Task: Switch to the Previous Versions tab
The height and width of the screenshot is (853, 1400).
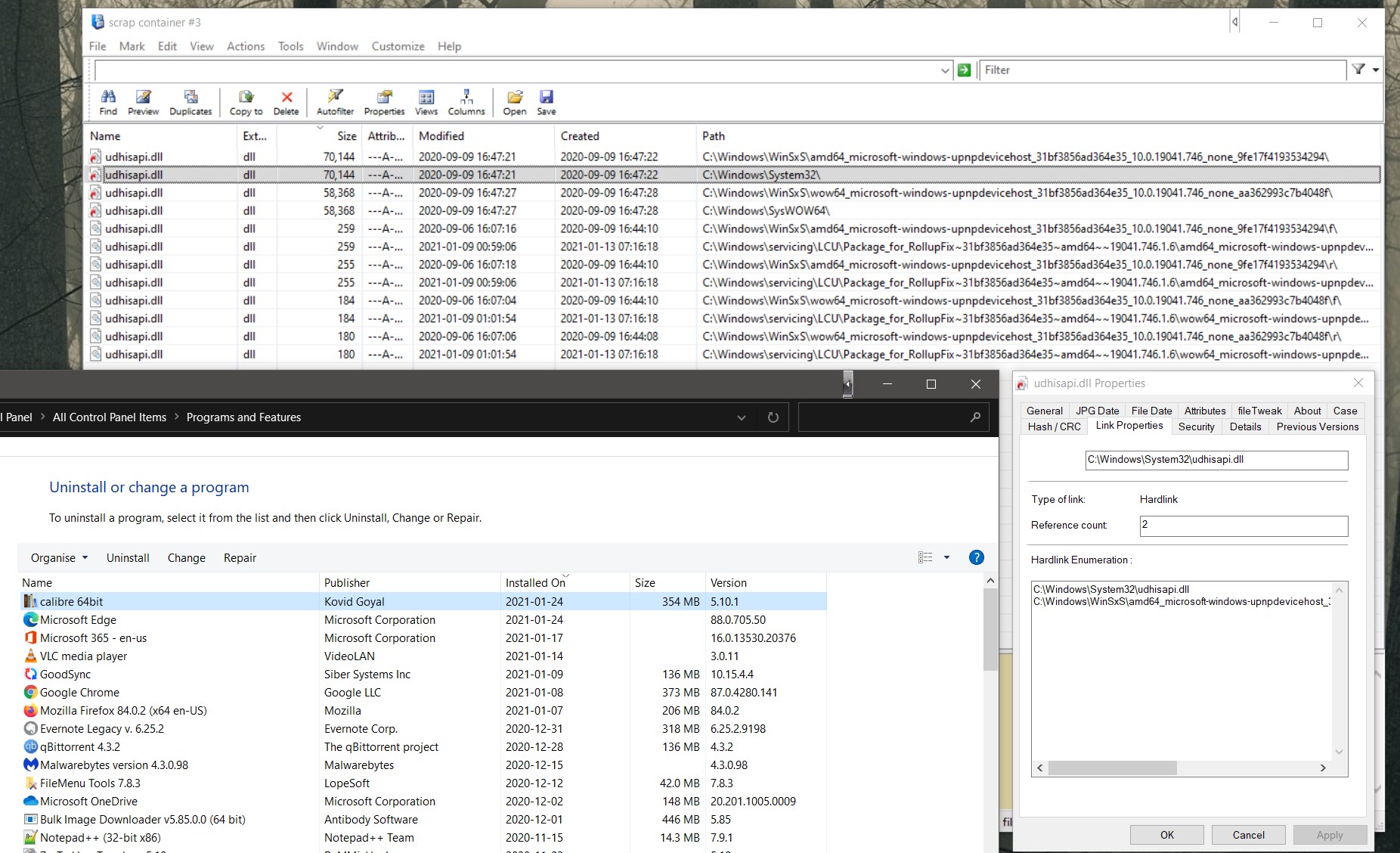Action: click(1318, 426)
